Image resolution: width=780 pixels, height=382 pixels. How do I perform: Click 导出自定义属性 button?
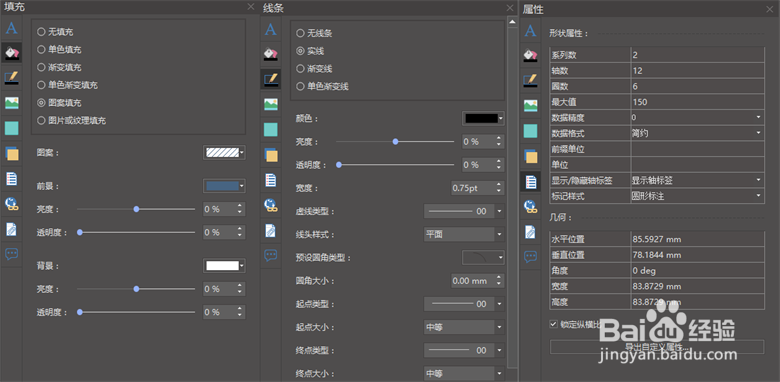[x=657, y=347]
